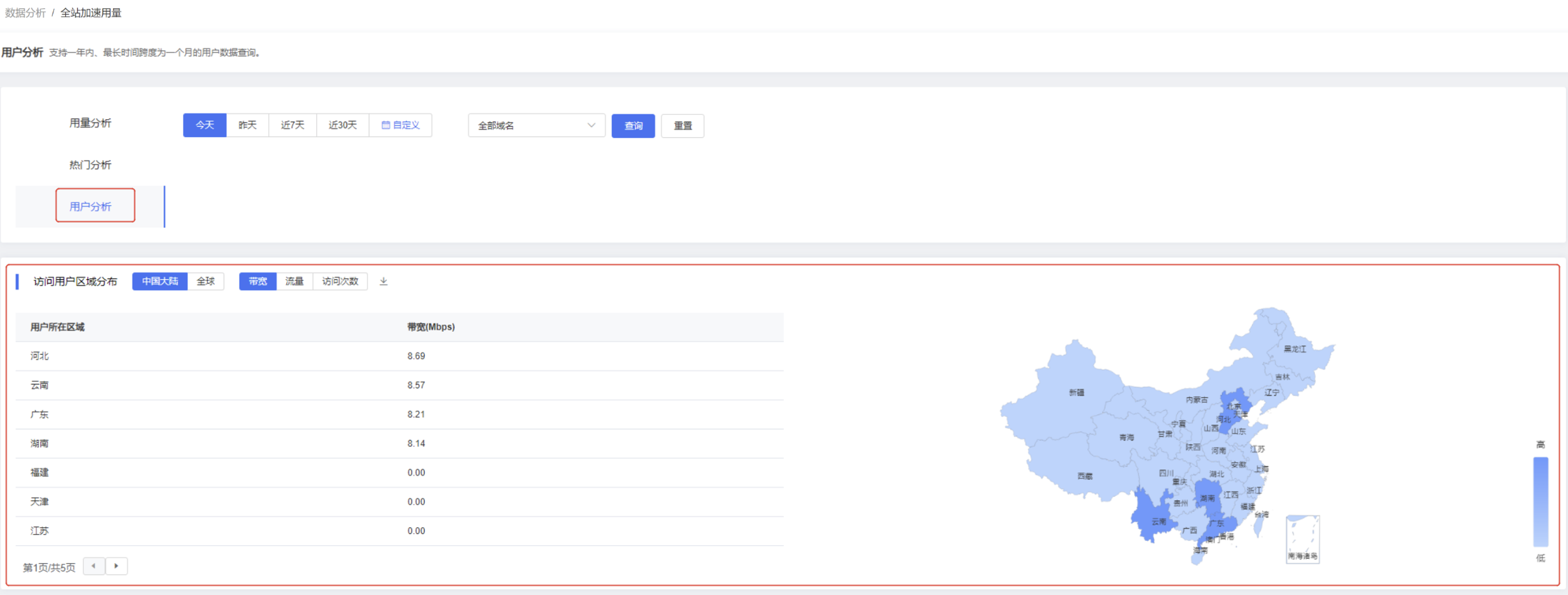The image size is (1568, 595).
Task: Open the 热门分析 tab
Action: [x=90, y=165]
